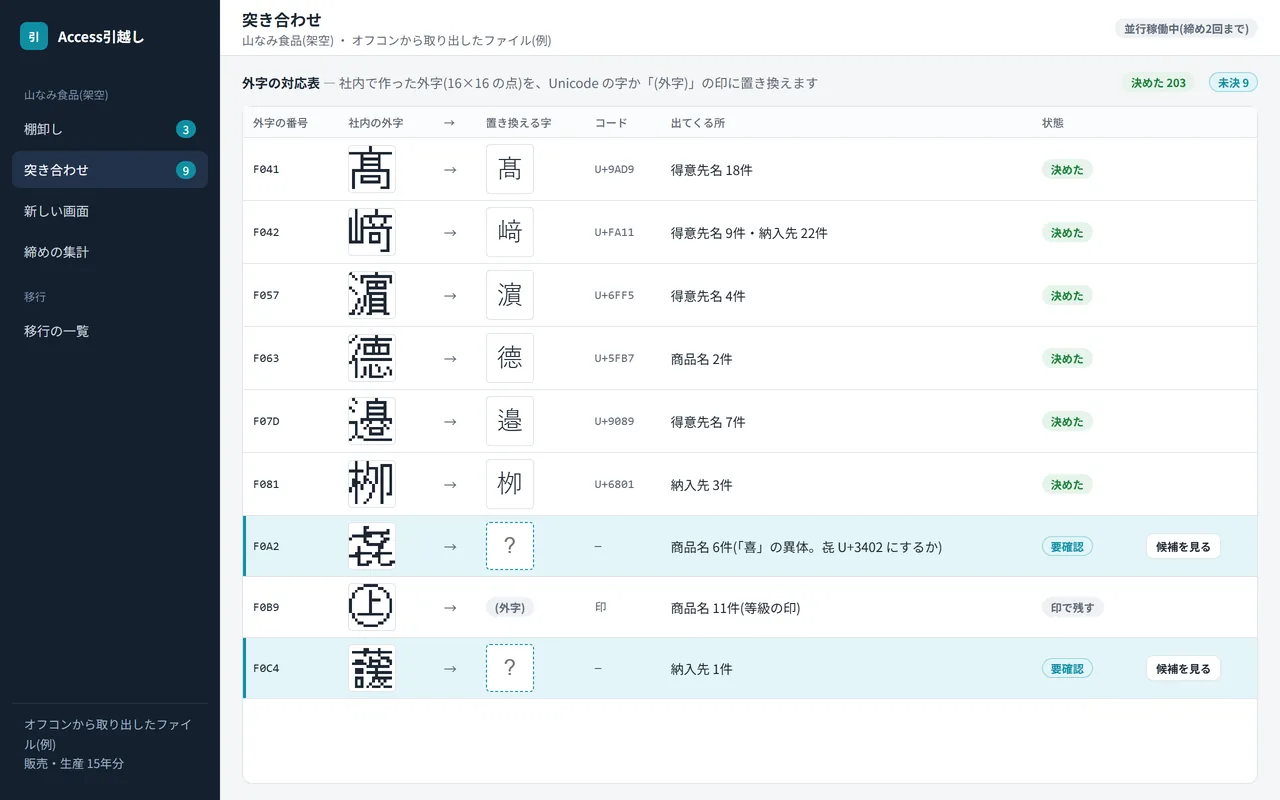The width and height of the screenshot is (1280, 800).
Task: Click the F041 bitmap glyph thumbnail
Action: (x=372, y=169)
